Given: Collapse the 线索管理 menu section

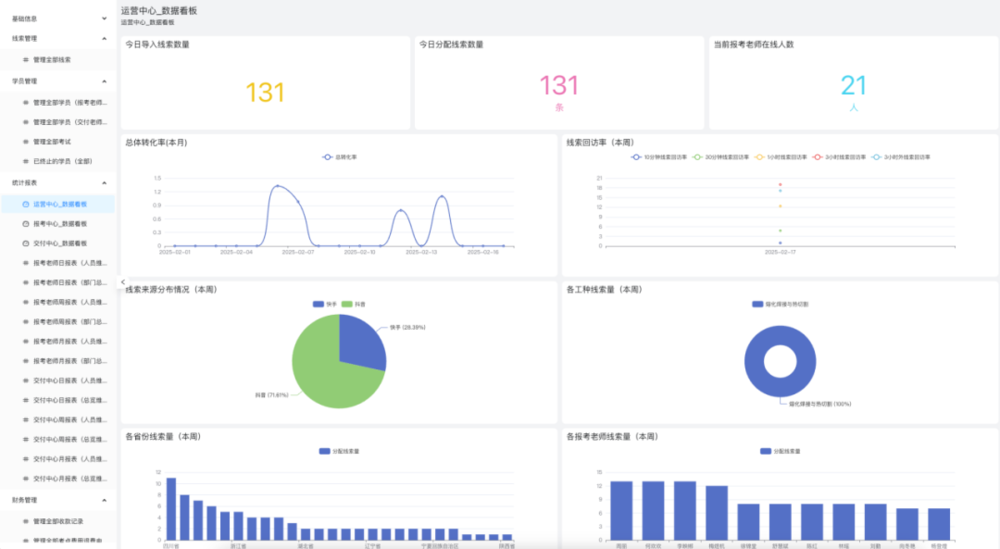Looking at the screenshot, I should [x=104, y=39].
